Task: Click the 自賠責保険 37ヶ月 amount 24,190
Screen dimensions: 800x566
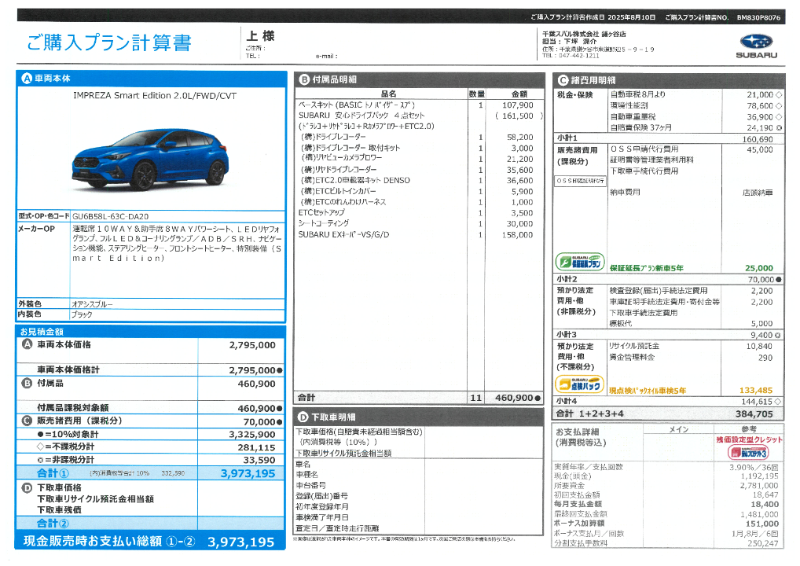Action: tap(760, 128)
